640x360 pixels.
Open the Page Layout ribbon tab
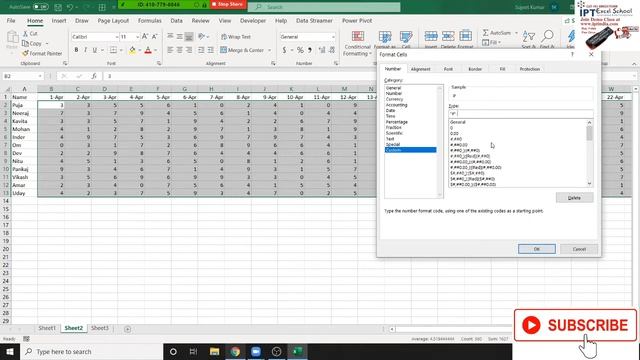(113, 20)
